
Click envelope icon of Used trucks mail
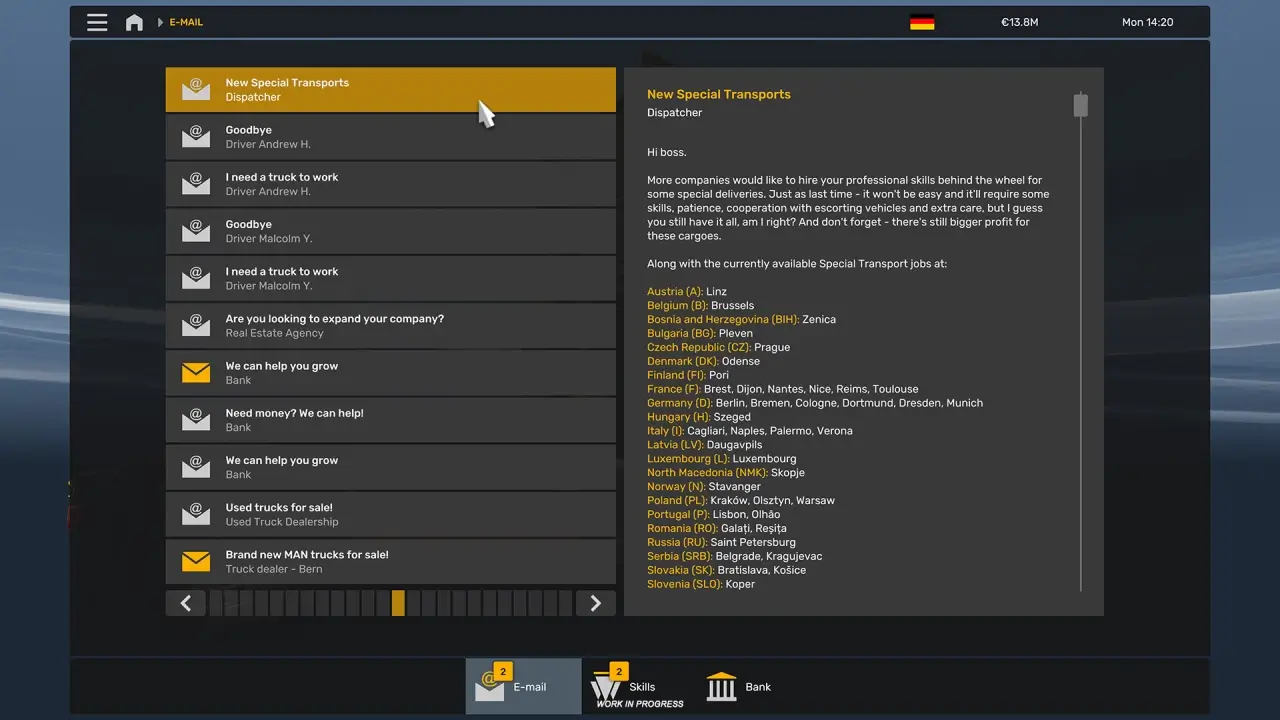[196, 514]
